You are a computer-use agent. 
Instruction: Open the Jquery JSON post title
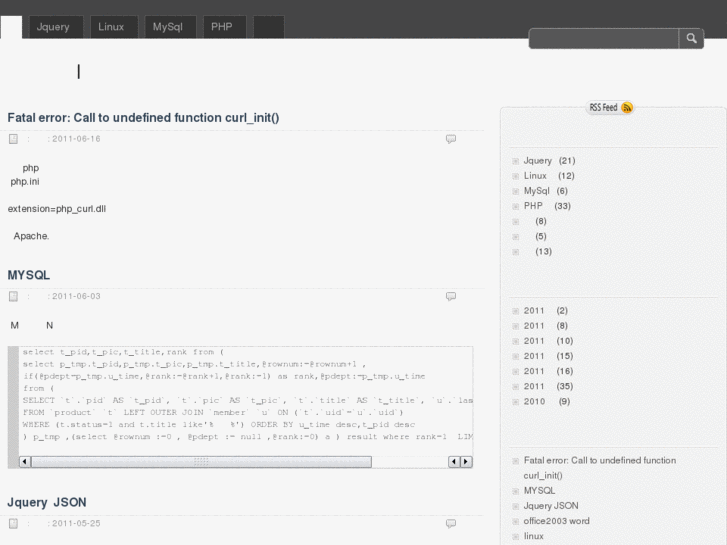click(47, 502)
